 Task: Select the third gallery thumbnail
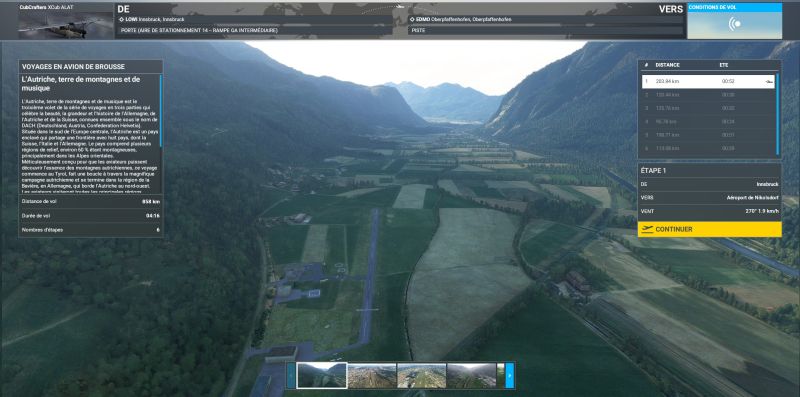point(421,376)
